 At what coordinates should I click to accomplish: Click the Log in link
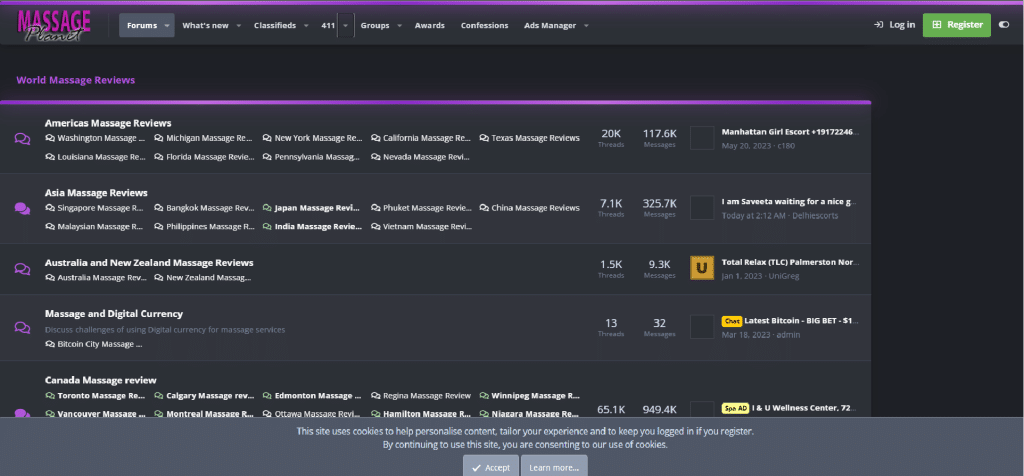tap(895, 25)
